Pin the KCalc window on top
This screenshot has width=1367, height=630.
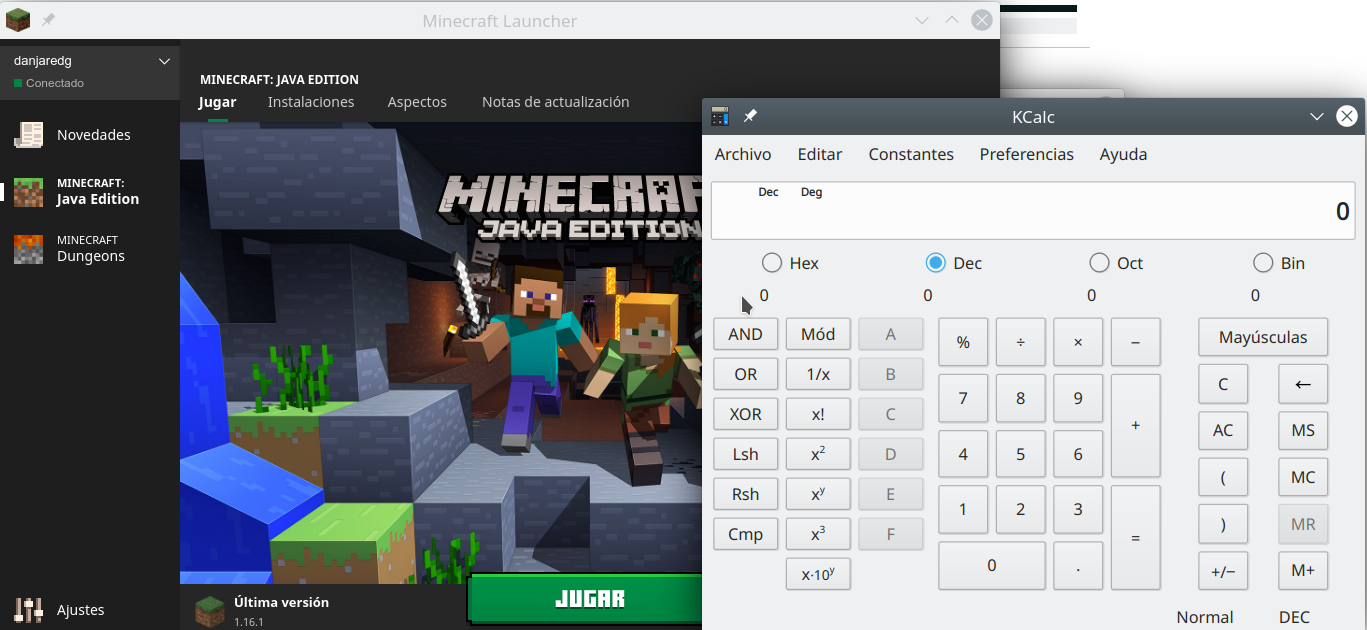[750, 117]
